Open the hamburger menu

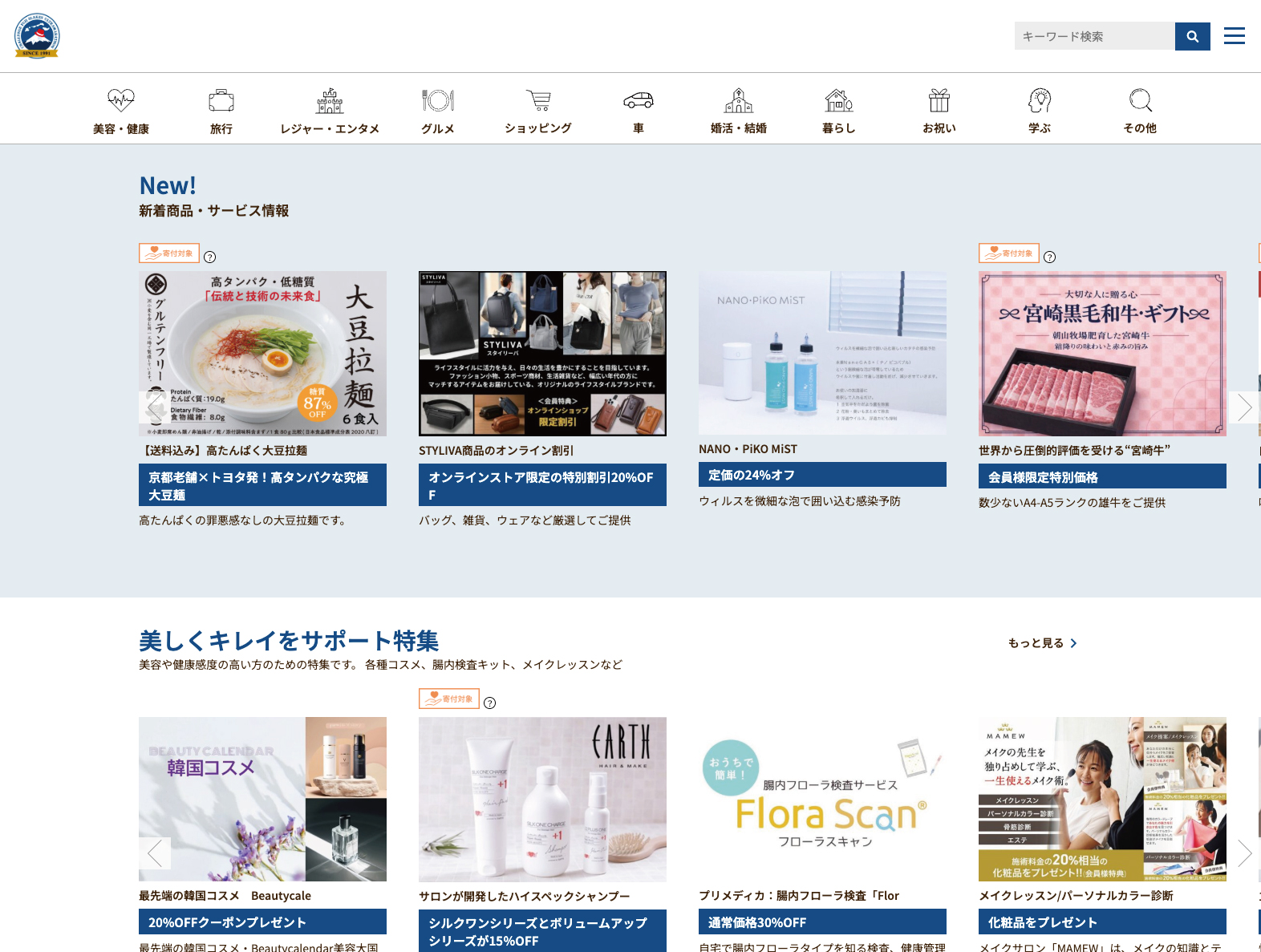point(1234,36)
